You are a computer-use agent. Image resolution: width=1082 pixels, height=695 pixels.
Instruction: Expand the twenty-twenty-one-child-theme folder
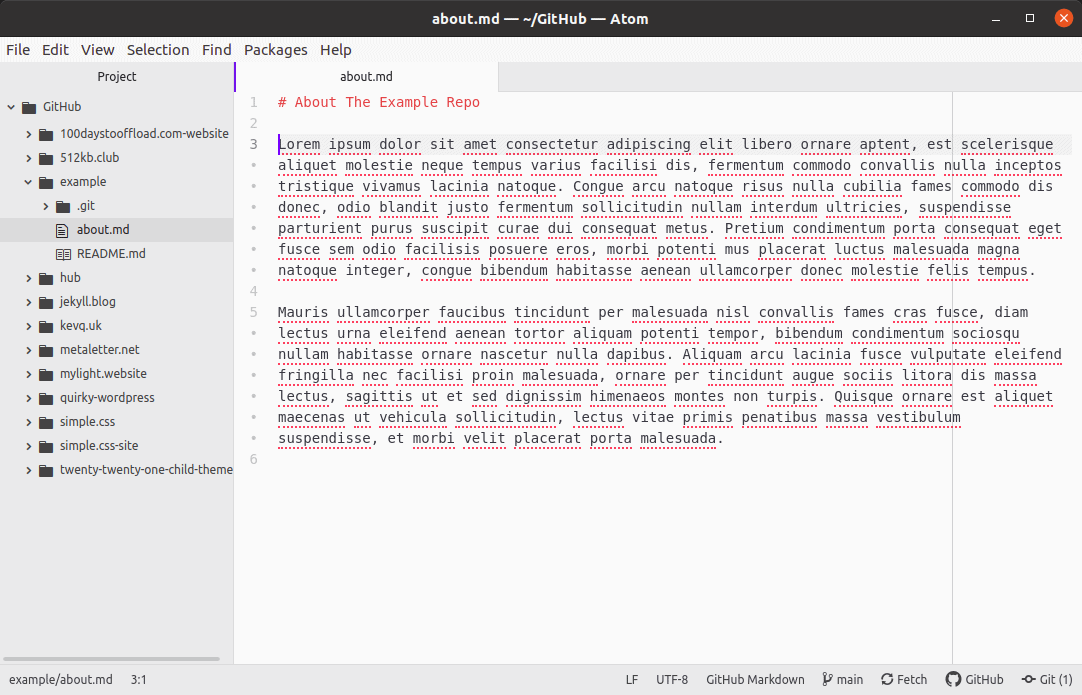(x=27, y=469)
